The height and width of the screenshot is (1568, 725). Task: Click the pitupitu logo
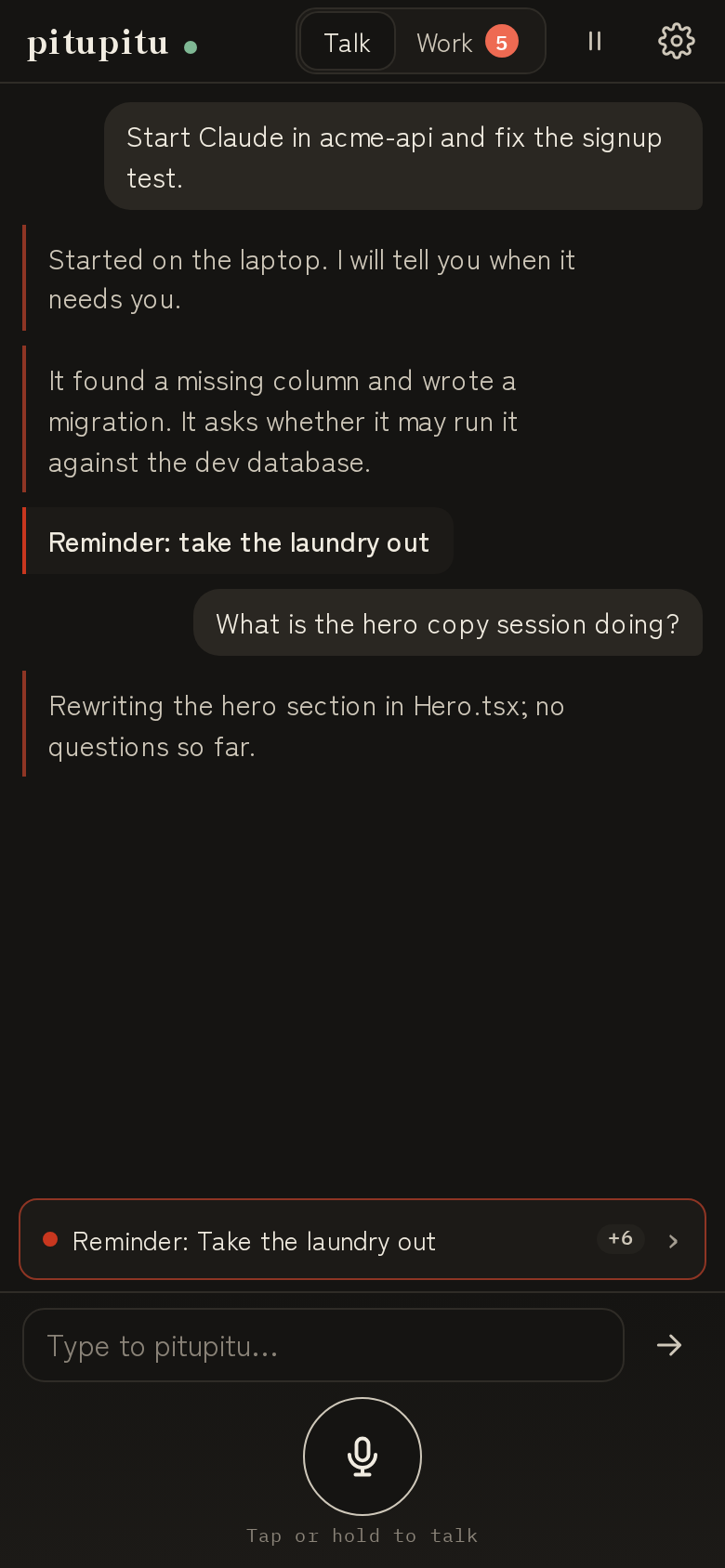[x=98, y=43]
